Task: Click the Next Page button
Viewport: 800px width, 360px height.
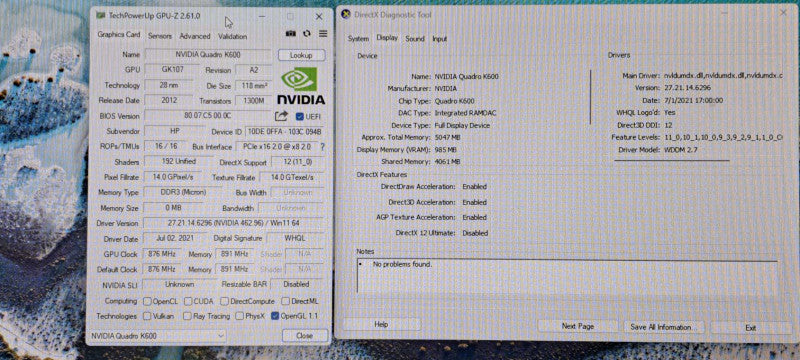Action: (578, 326)
